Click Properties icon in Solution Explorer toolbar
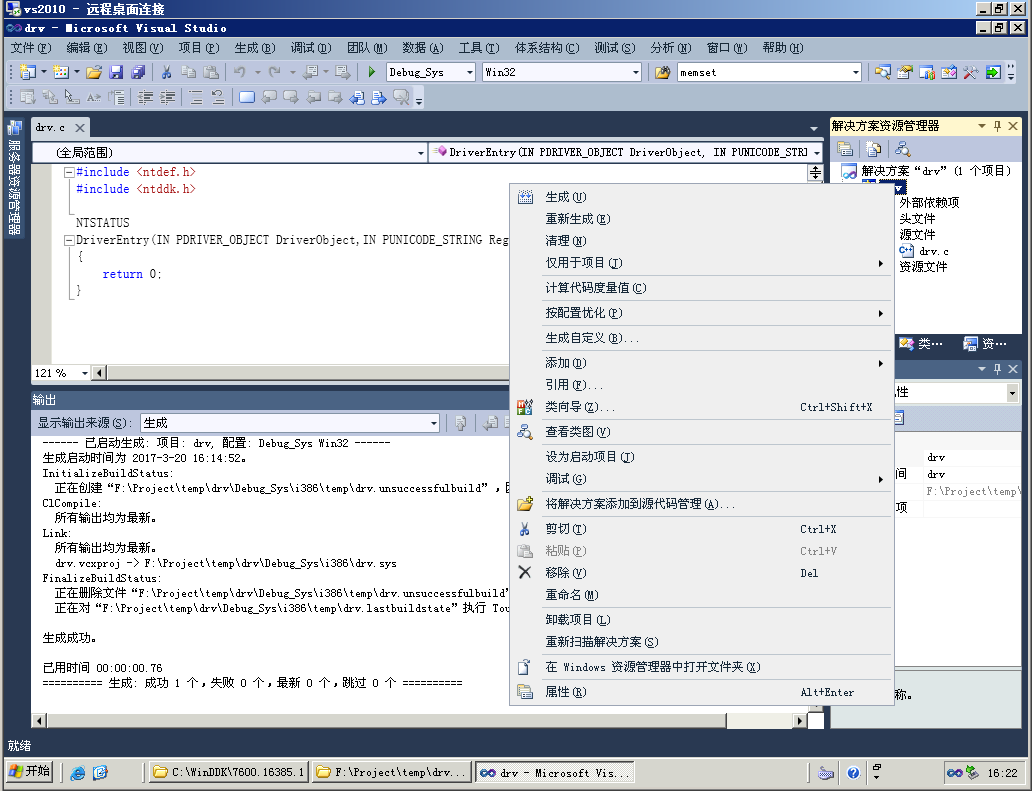 click(x=845, y=149)
